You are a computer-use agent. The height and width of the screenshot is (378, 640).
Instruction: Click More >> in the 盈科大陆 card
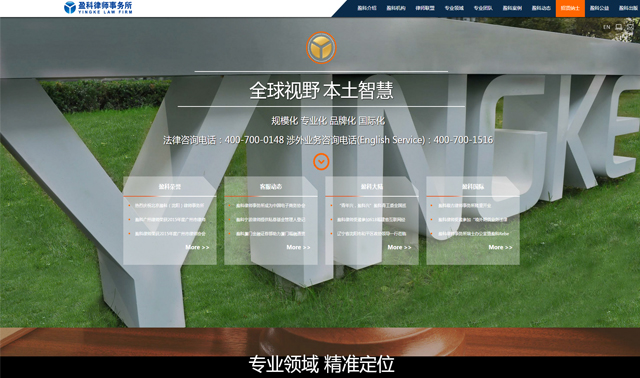click(x=399, y=247)
